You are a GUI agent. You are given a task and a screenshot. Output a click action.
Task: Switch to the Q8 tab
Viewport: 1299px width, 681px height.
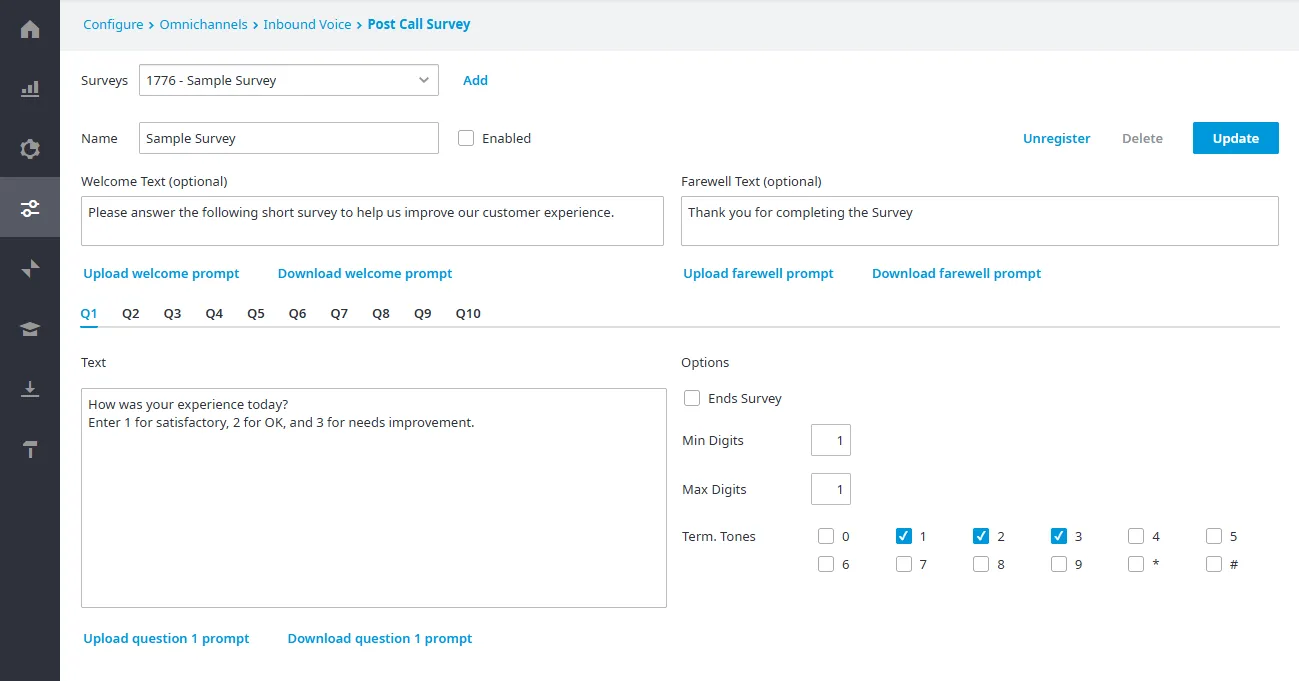tap(381, 313)
